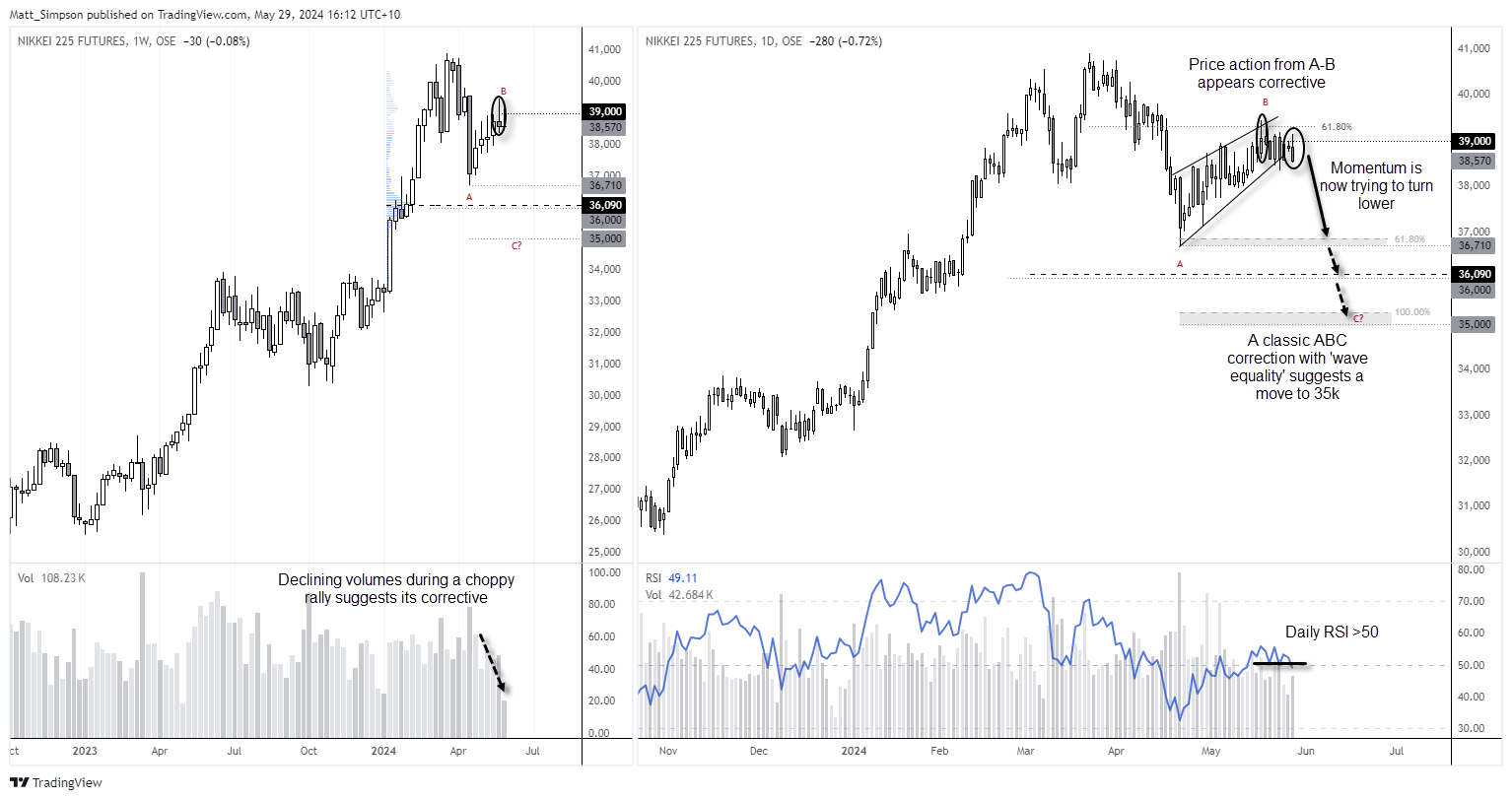Image resolution: width=1512 pixels, height=800 pixels.
Task: Click the 35,000 price label on the weekly chart
Action: (x=605, y=238)
